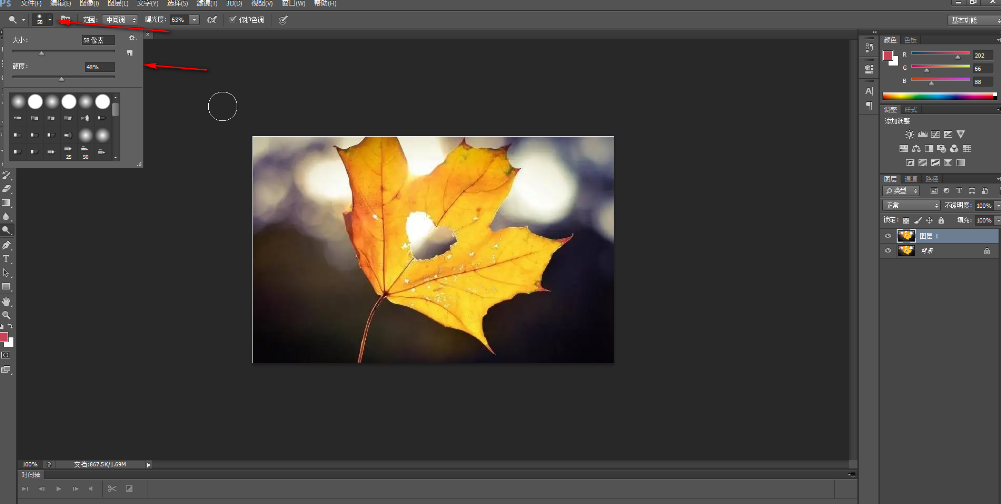Image resolution: width=1001 pixels, height=504 pixels.
Task: Click the Brightness/Contrast adjustment icon
Action: point(909,134)
